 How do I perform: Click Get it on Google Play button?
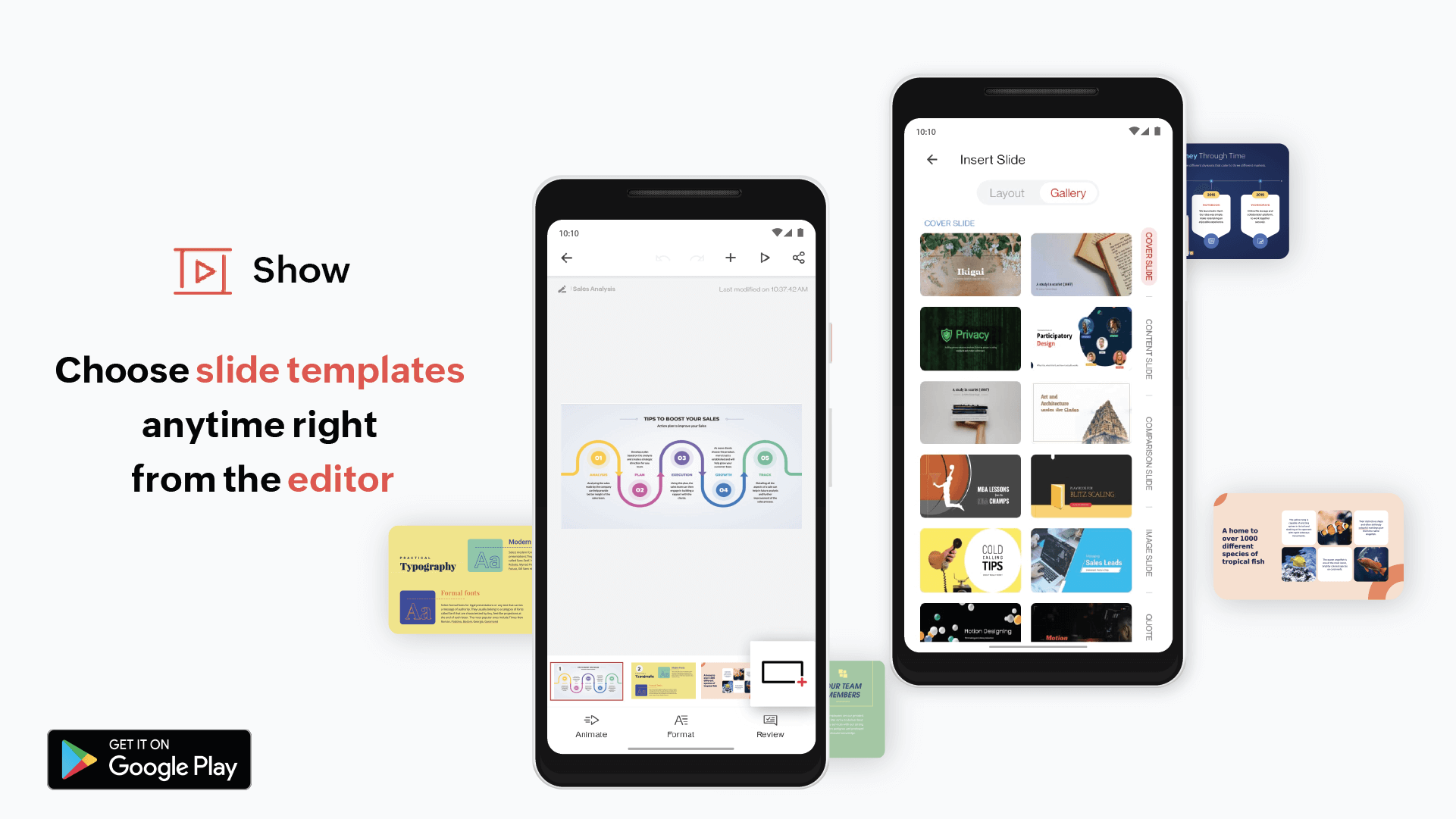152,759
